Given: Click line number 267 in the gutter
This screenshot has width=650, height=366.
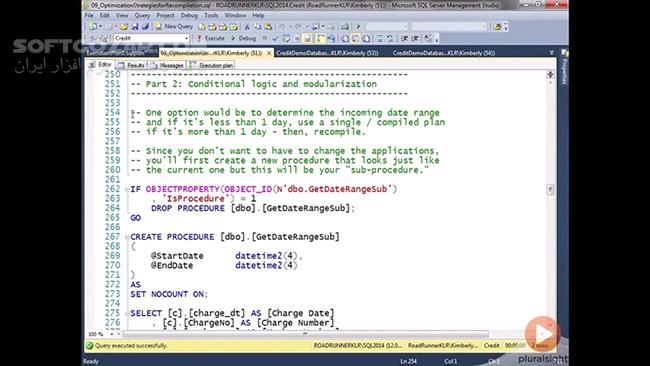Looking at the screenshot, I should pos(112,237).
